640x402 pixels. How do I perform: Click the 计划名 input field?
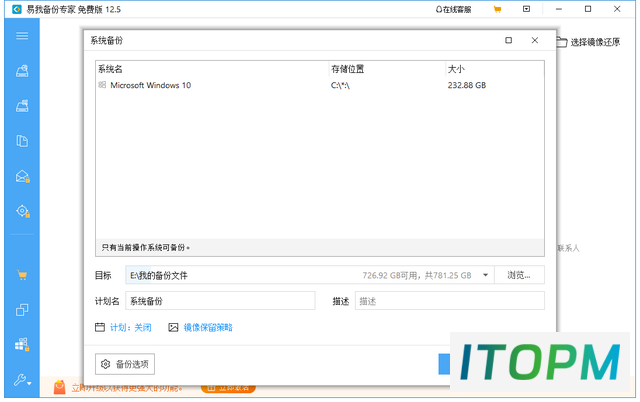220,301
